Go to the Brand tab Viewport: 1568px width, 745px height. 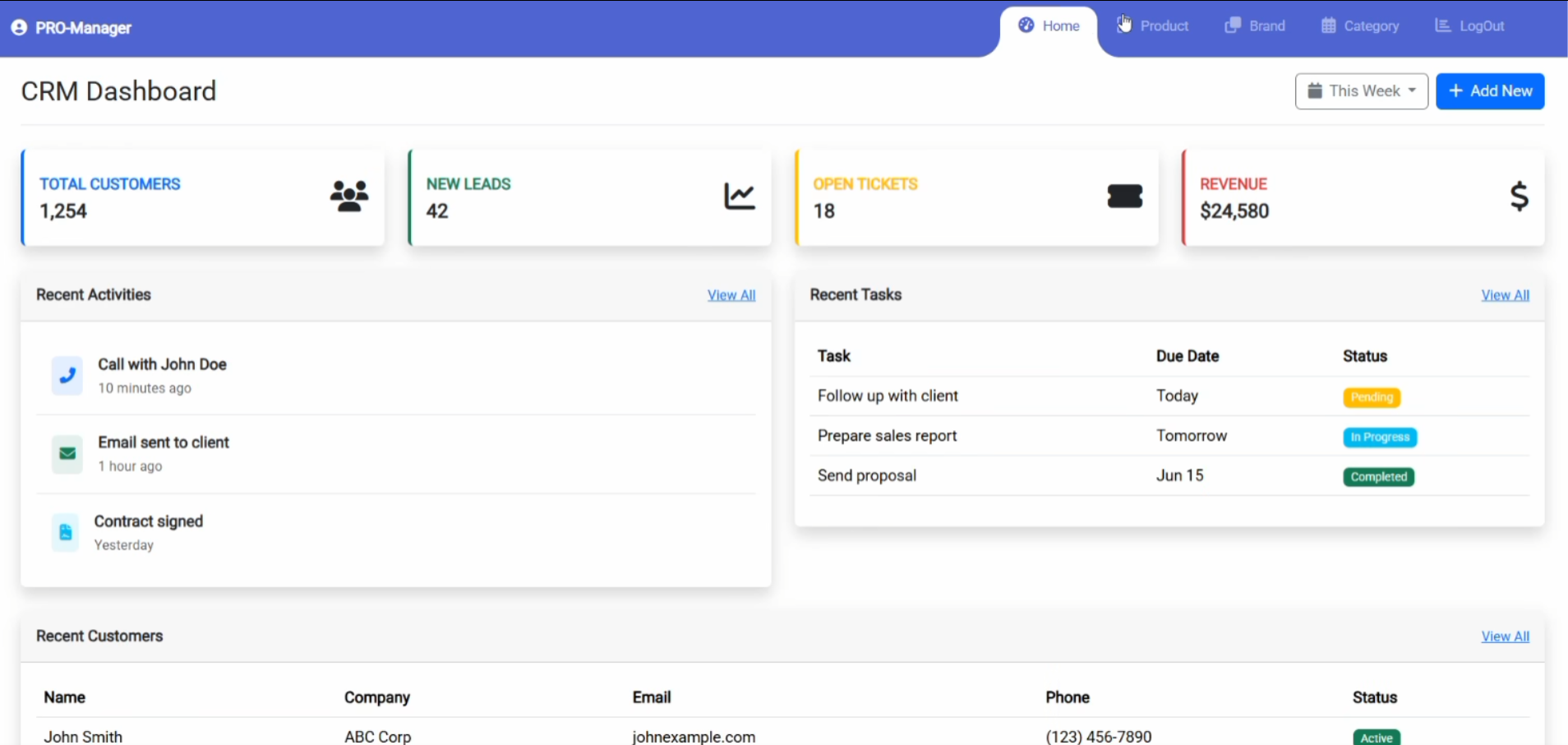click(1256, 26)
